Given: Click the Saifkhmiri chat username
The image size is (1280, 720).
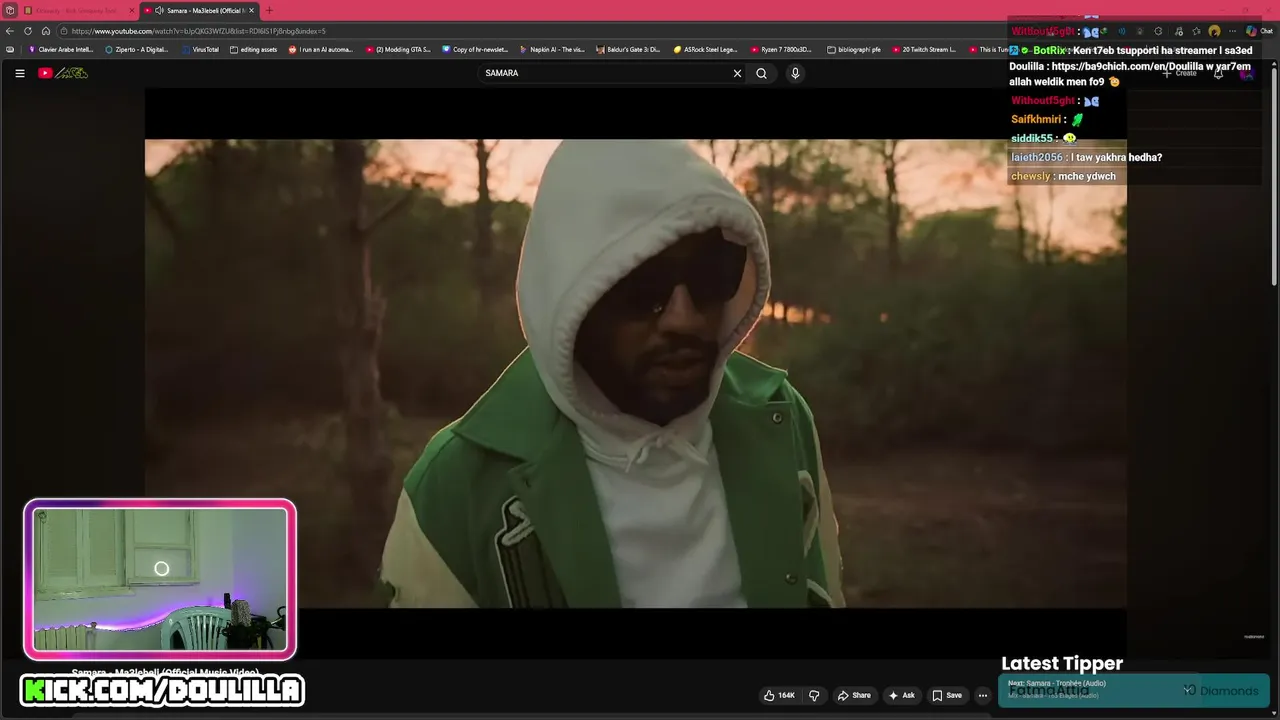Looking at the screenshot, I should point(1036,119).
